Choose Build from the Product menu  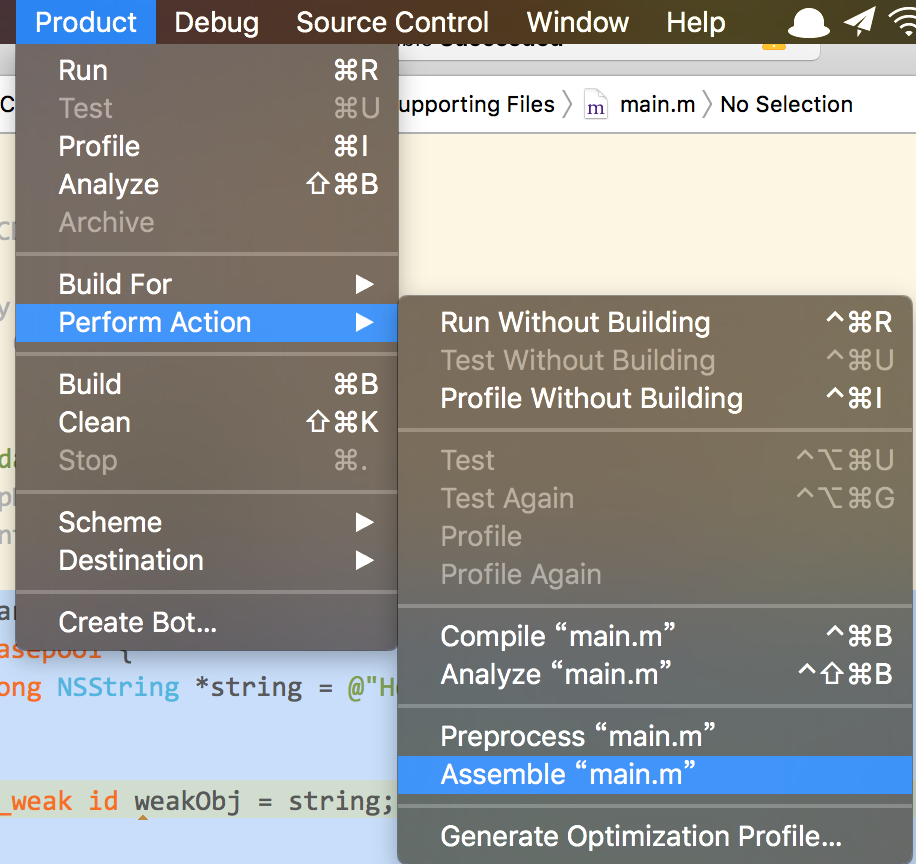207,384
